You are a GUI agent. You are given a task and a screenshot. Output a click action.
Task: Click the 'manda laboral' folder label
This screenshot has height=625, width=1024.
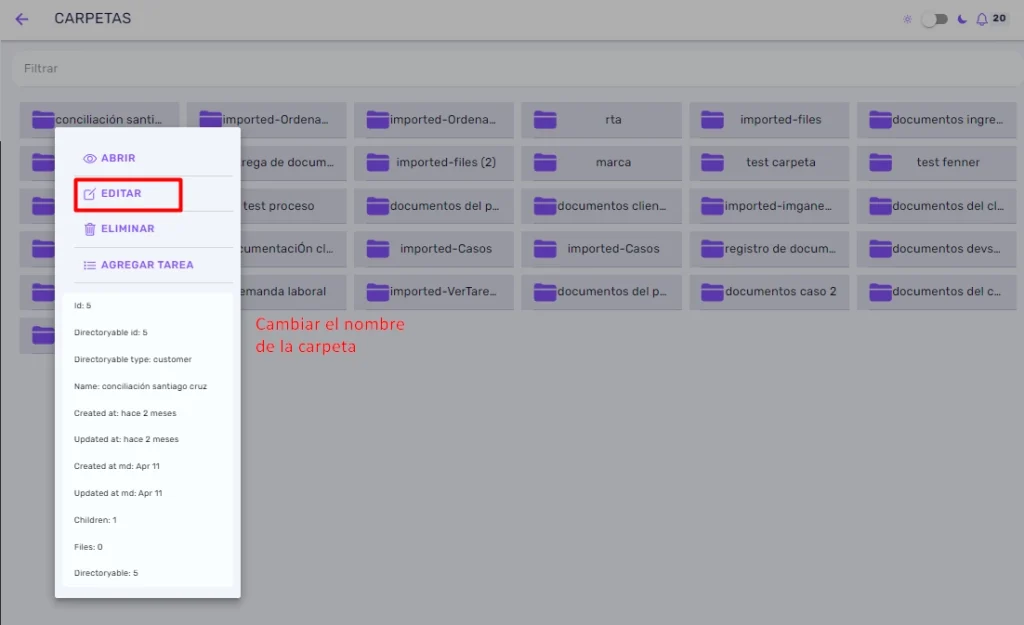[283, 292]
